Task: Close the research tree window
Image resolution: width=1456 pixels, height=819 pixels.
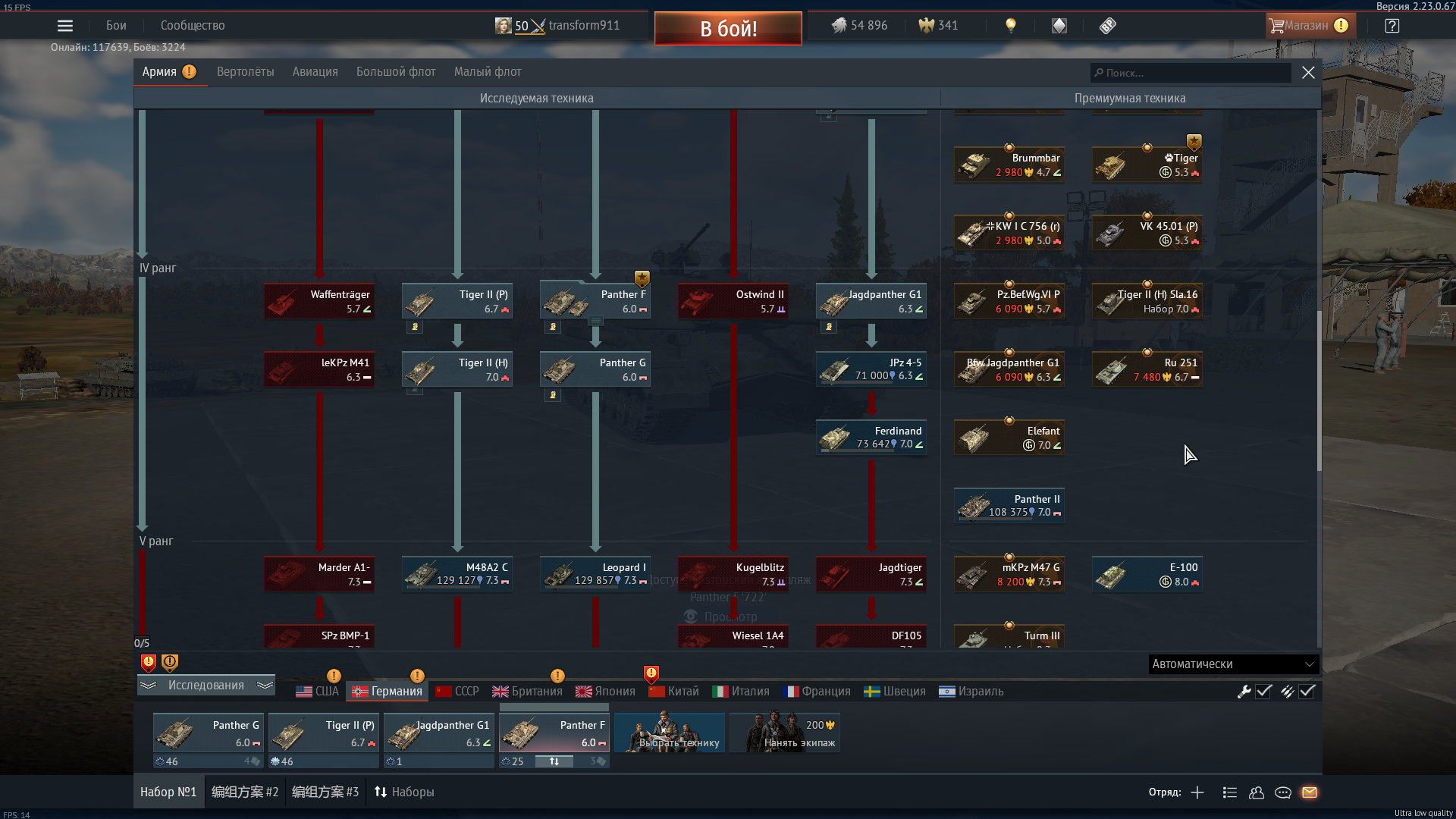Action: (x=1308, y=73)
